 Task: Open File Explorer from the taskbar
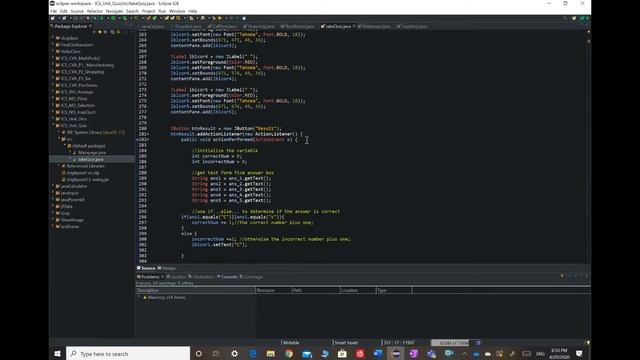(271, 353)
